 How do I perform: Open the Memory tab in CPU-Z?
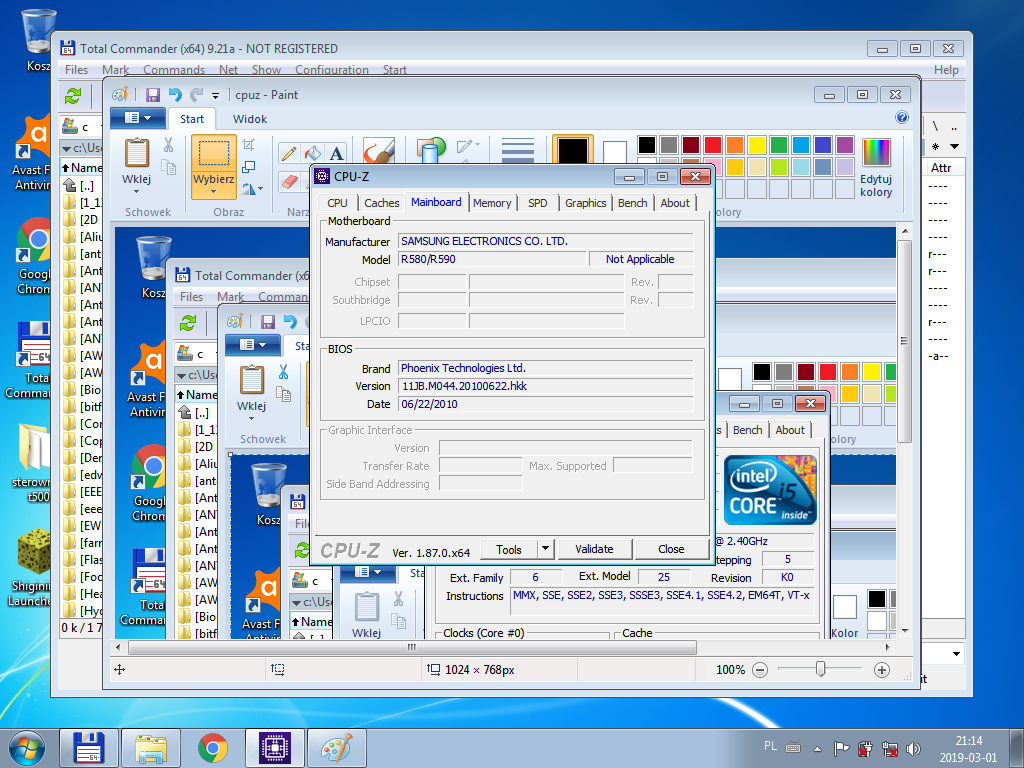492,203
